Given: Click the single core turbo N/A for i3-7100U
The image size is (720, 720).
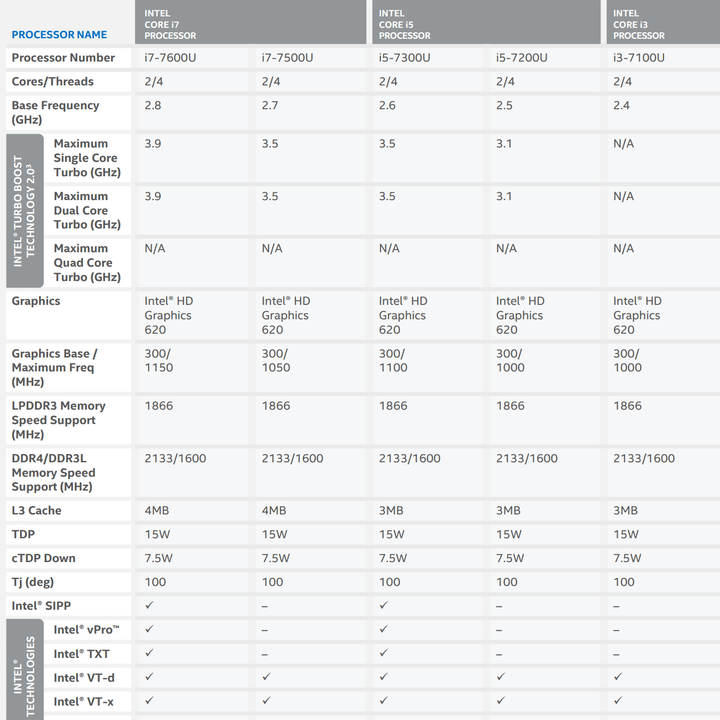Looking at the screenshot, I should 624,144.
